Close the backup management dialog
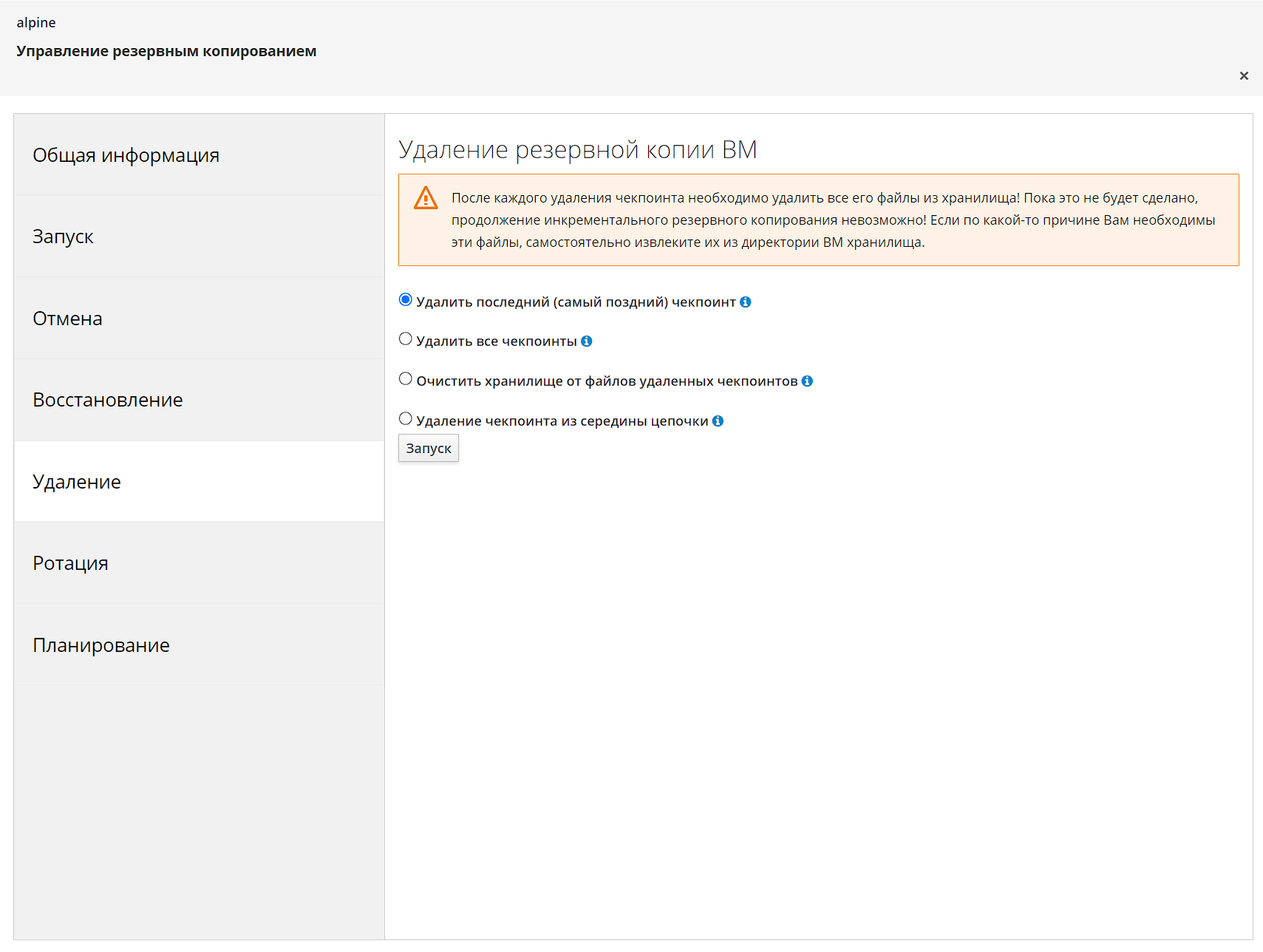The height and width of the screenshot is (952, 1263). (x=1244, y=75)
